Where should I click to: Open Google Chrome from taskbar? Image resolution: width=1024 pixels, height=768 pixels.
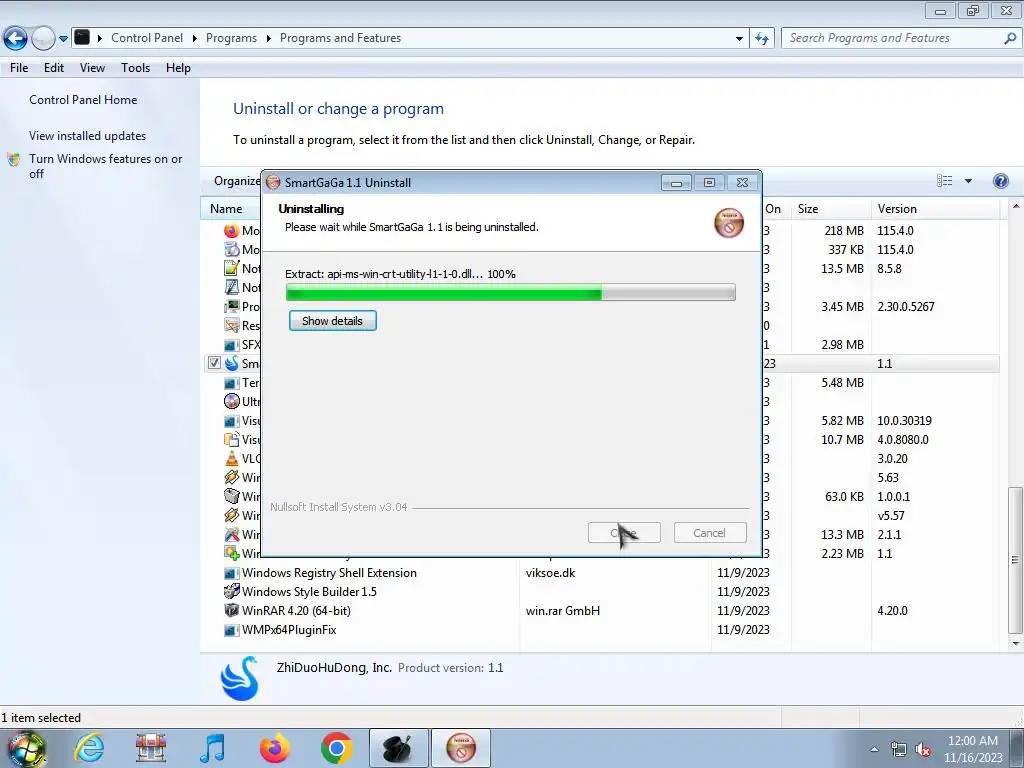tap(336, 748)
